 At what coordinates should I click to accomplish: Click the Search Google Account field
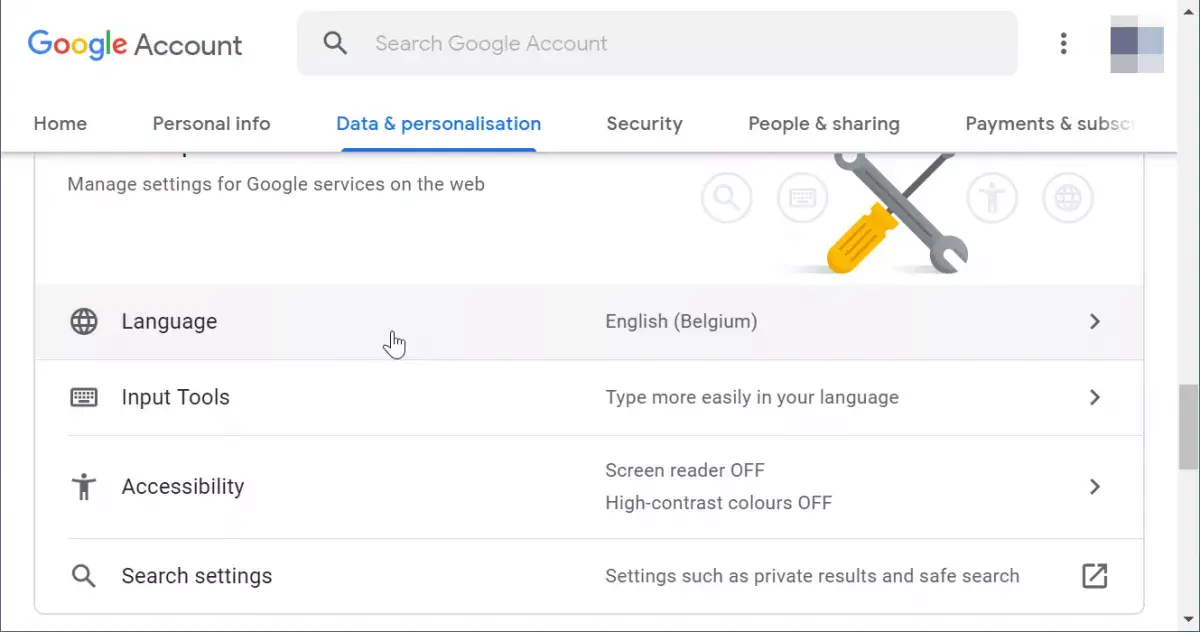[657, 43]
